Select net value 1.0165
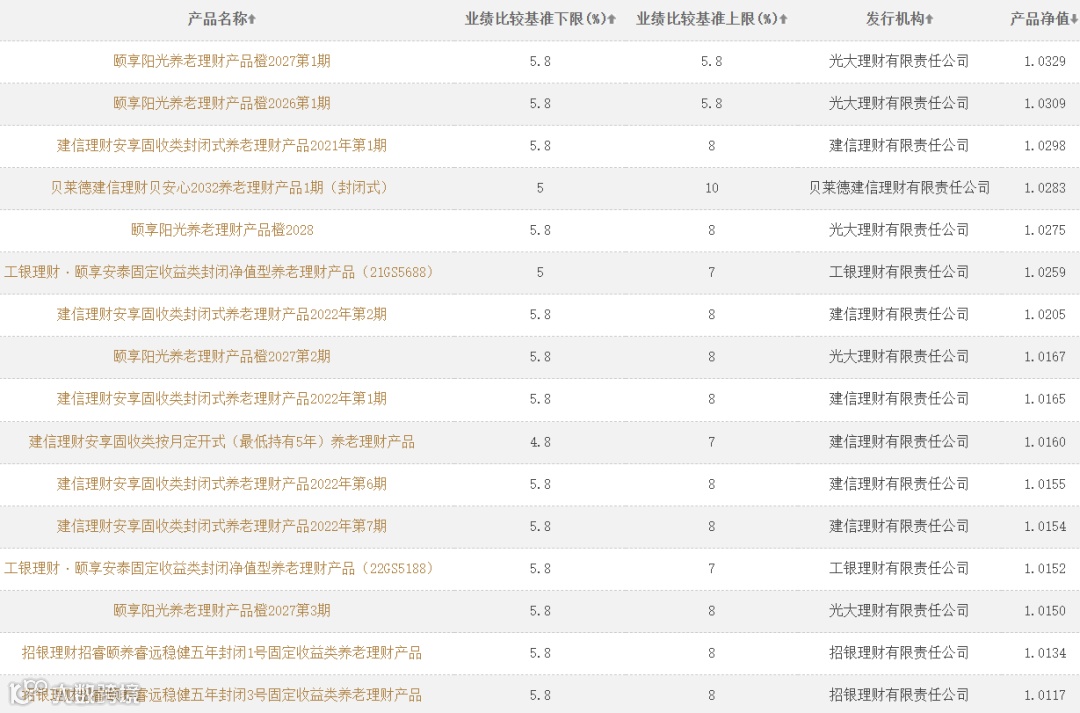Image resolution: width=1080 pixels, height=713 pixels. tap(1045, 399)
